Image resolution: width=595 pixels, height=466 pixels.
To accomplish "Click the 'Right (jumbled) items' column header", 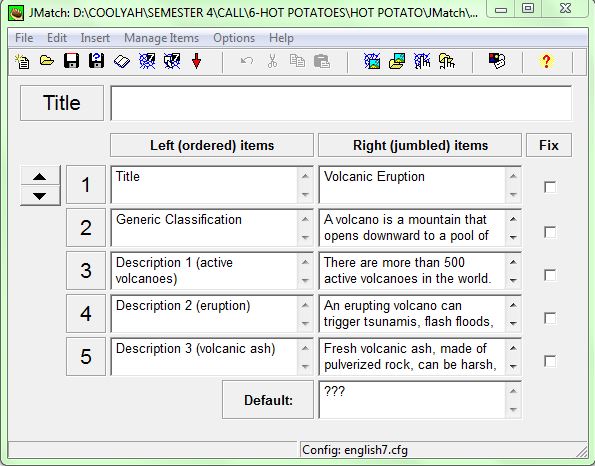I will pyautogui.click(x=420, y=145).
